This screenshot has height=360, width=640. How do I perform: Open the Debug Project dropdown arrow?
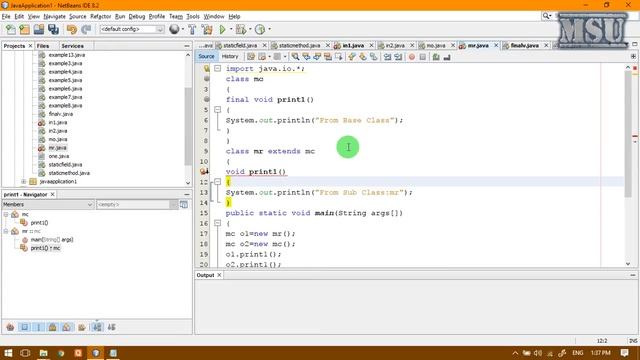click(250, 29)
